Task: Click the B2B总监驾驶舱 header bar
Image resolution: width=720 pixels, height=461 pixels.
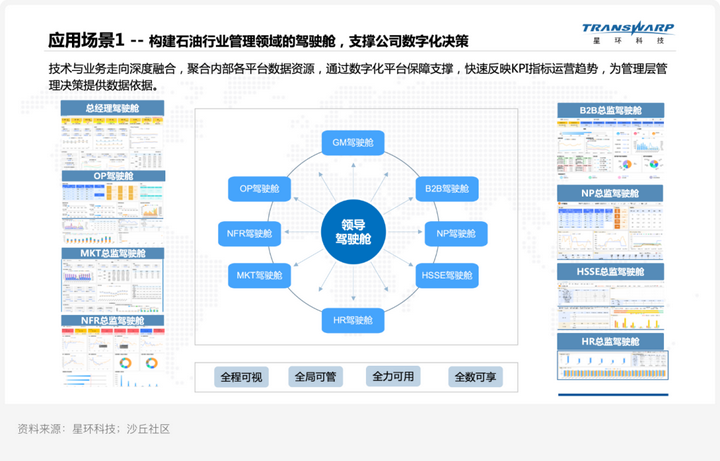Action: tap(611, 110)
